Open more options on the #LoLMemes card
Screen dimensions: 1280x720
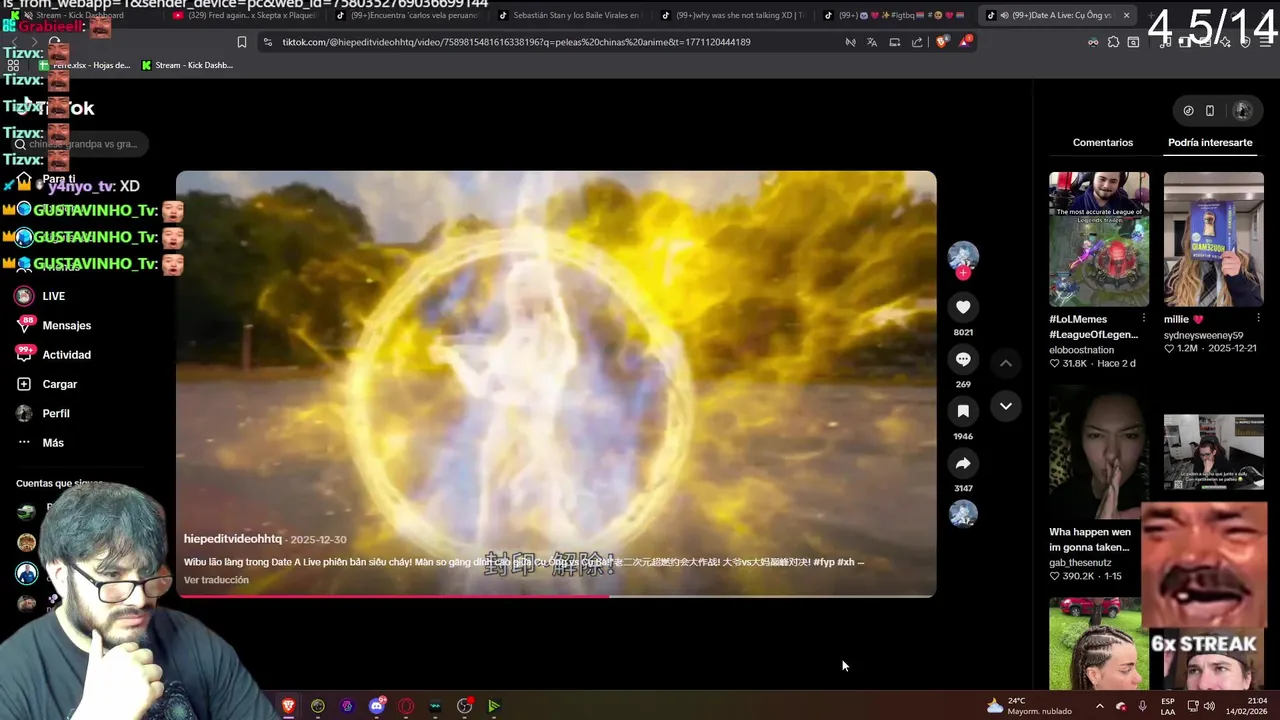pyautogui.click(x=1144, y=319)
